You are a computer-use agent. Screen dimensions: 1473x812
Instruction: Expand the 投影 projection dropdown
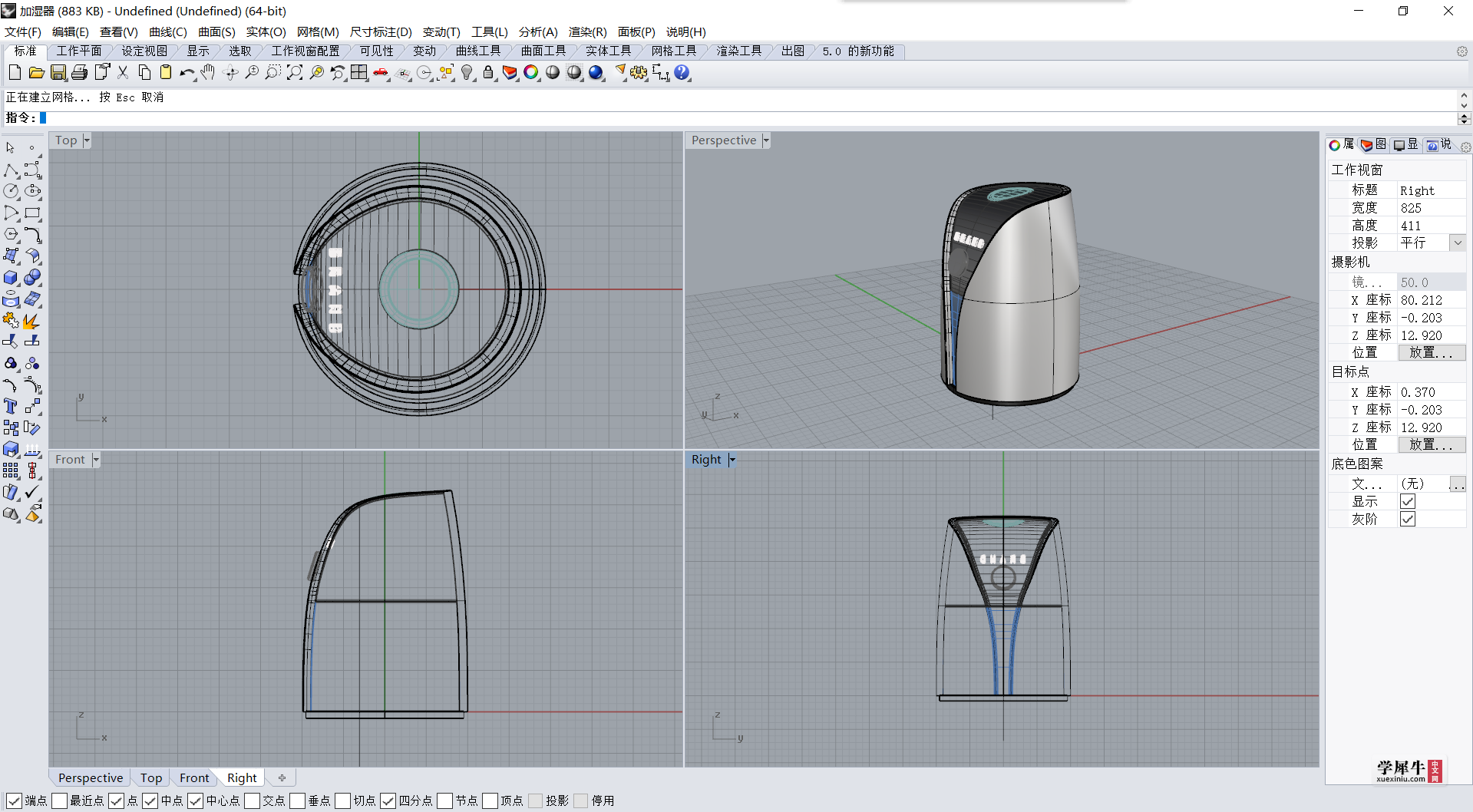click(x=1457, y=243)
